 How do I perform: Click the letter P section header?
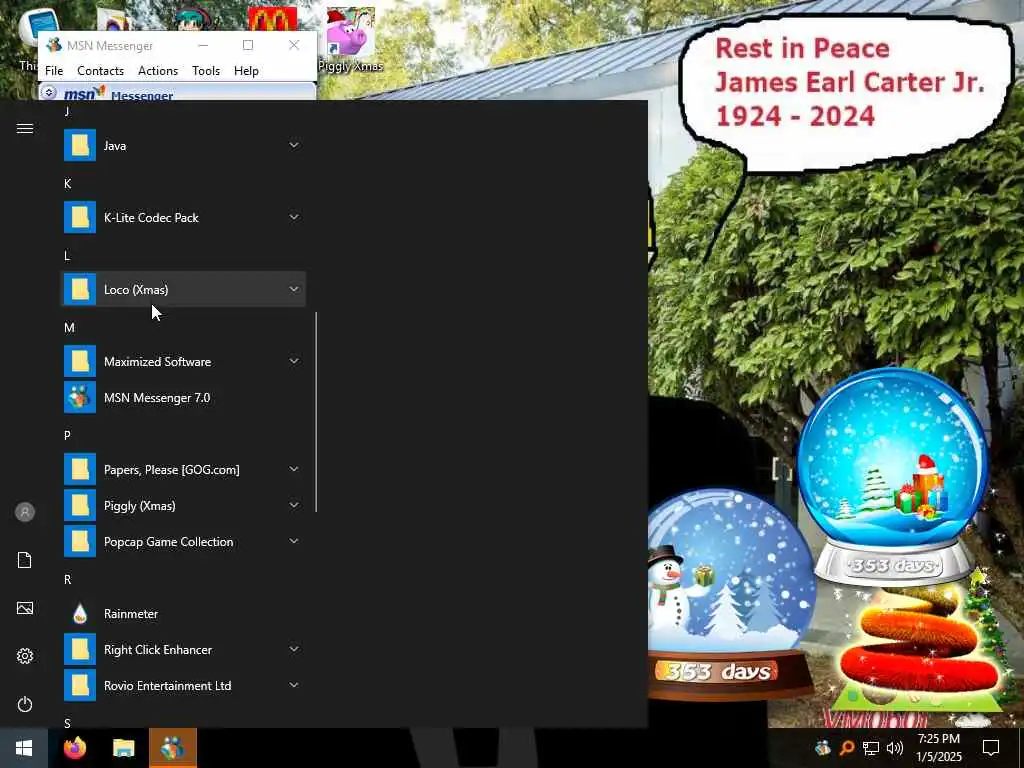[x=67, y=436]
